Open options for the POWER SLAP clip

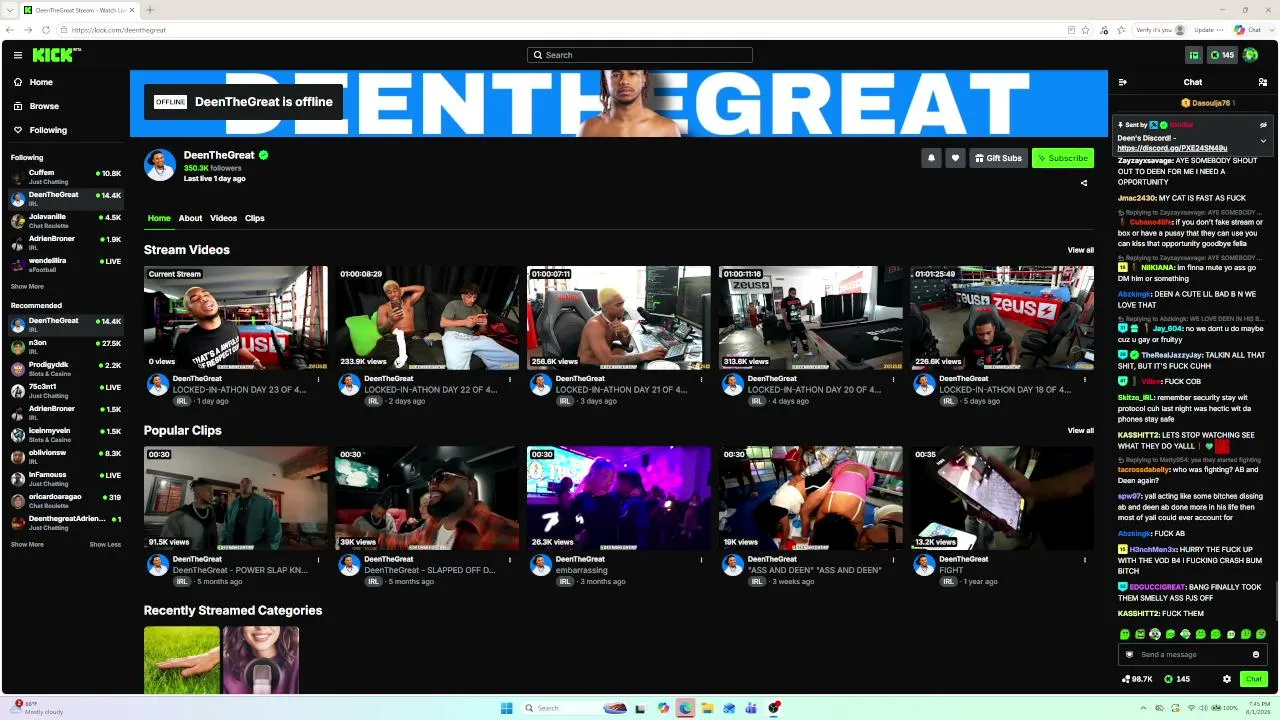[319, 560]
